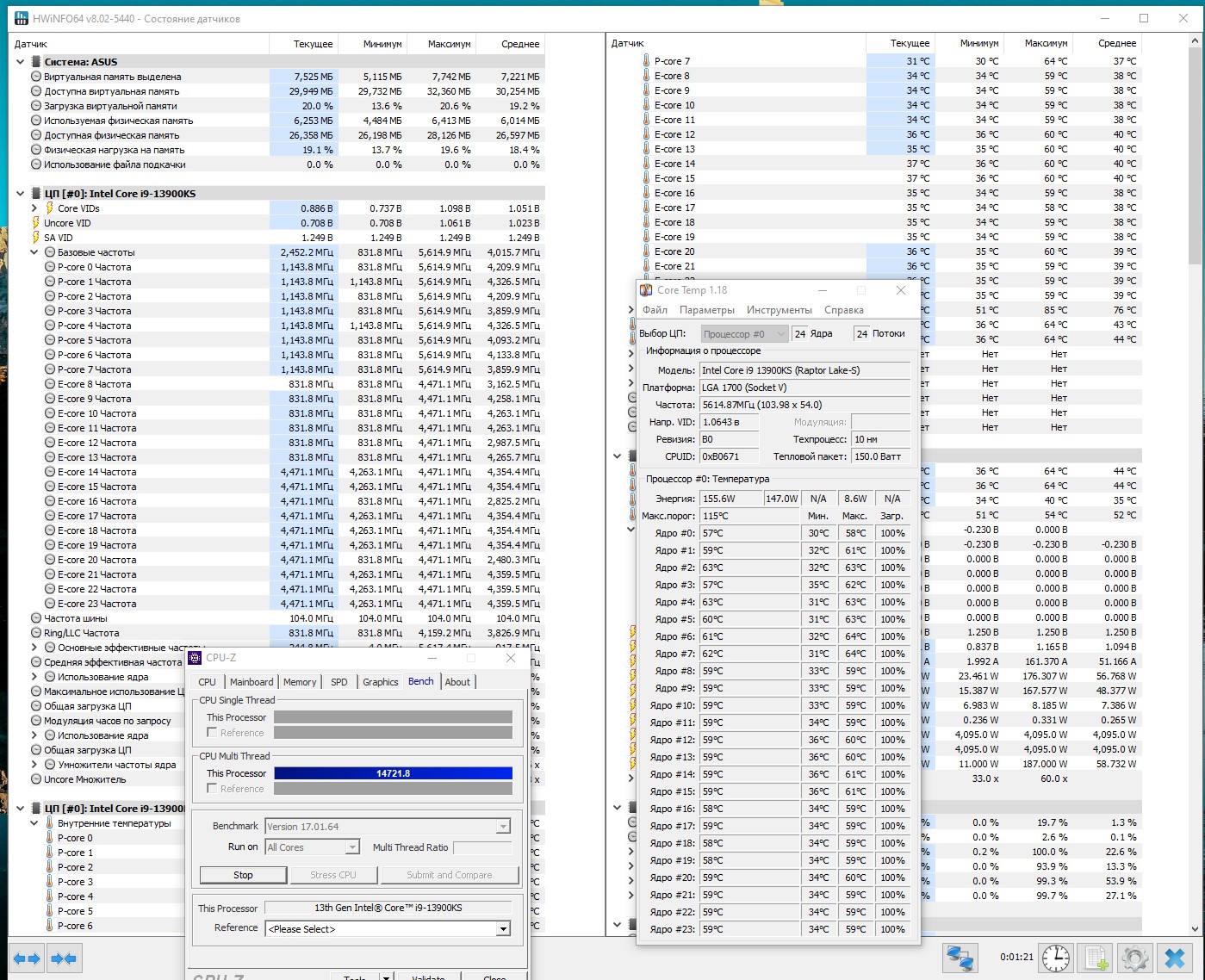Open the Reference Please Select dropdown
The width and height of the screenshot is (1205, 980).
(503, 929)
